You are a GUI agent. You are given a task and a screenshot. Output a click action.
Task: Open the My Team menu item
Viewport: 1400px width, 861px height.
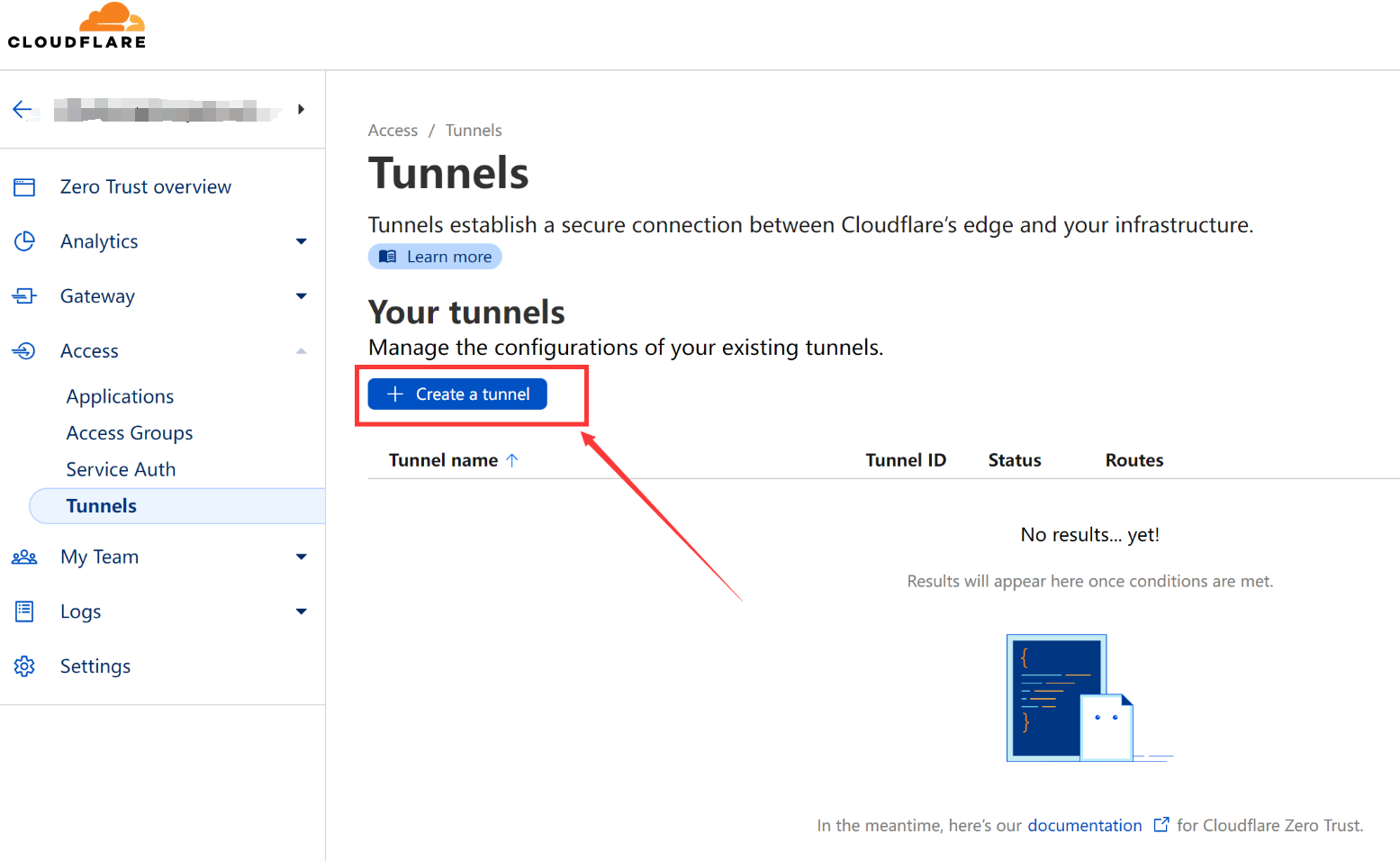(99, 557)
